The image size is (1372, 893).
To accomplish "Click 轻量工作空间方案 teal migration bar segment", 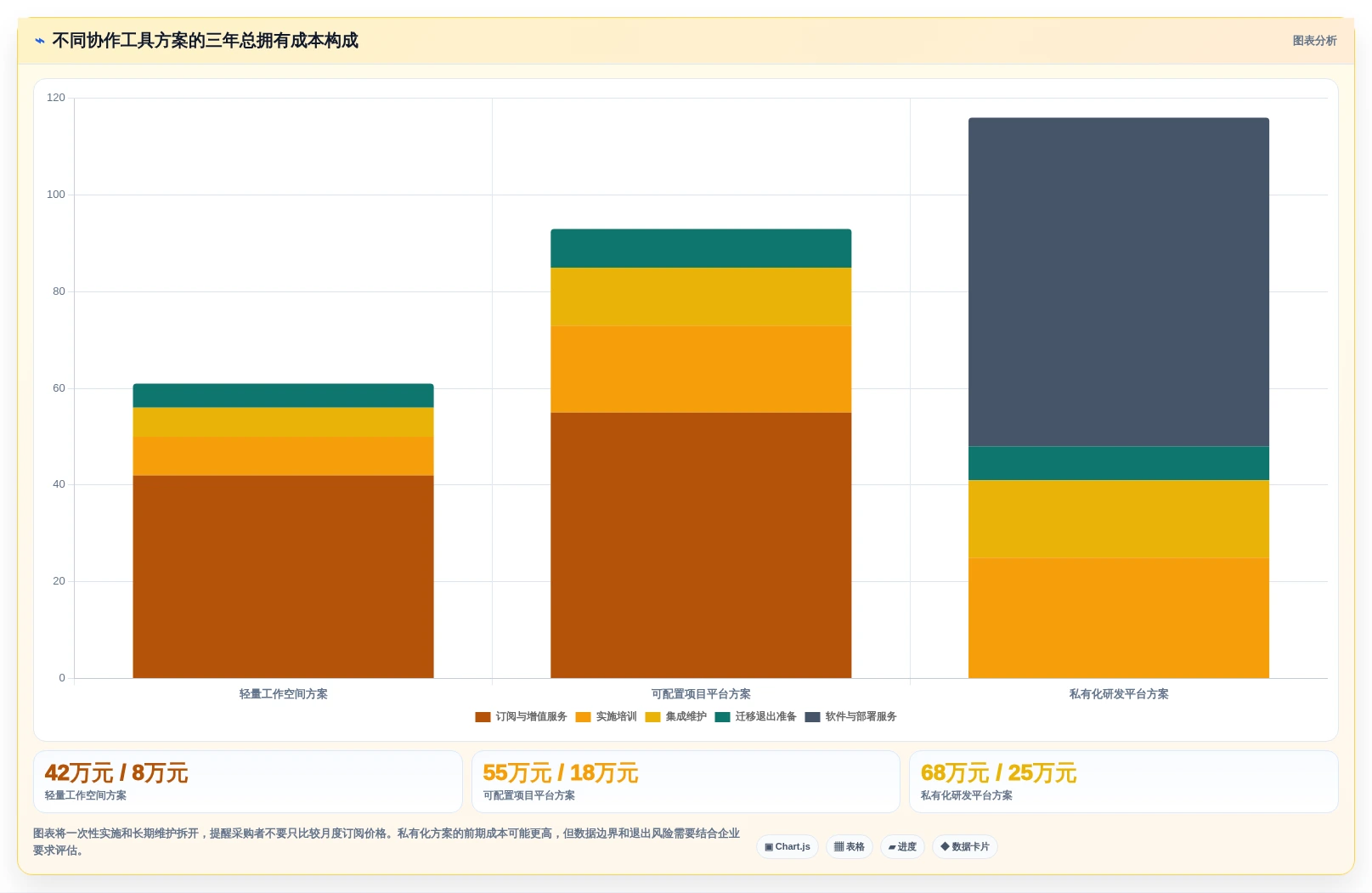I will 283,396.
